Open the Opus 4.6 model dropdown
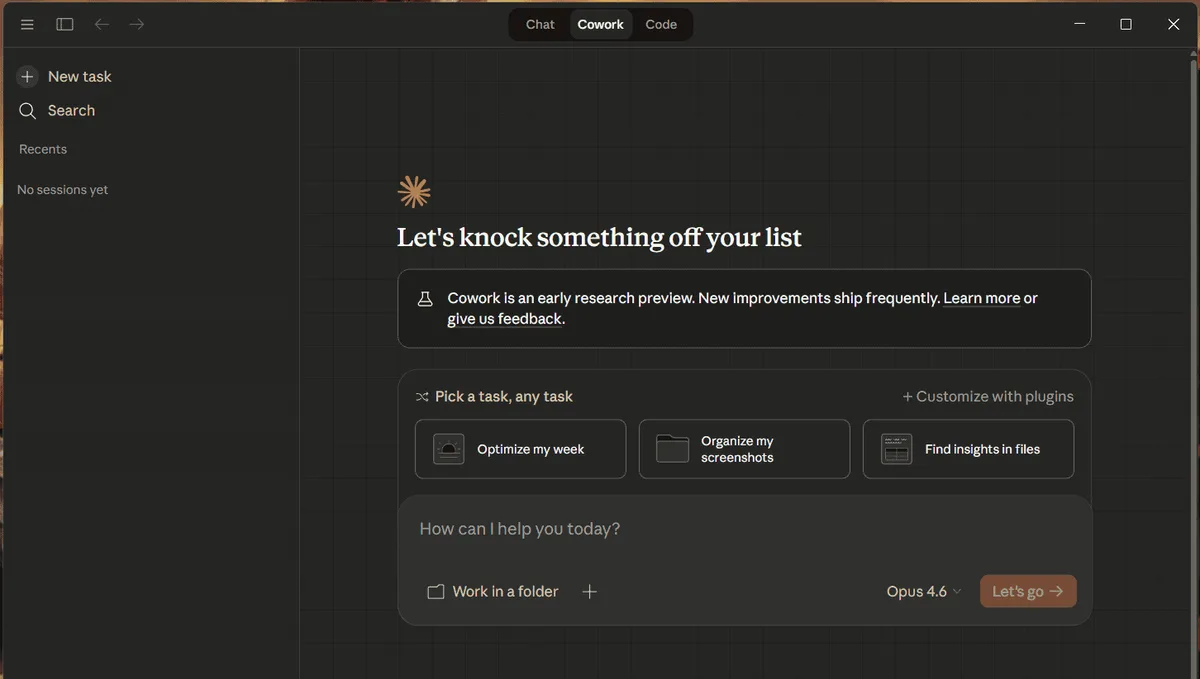This screenshot has height=679, width=1200. (x=924, y=592)
